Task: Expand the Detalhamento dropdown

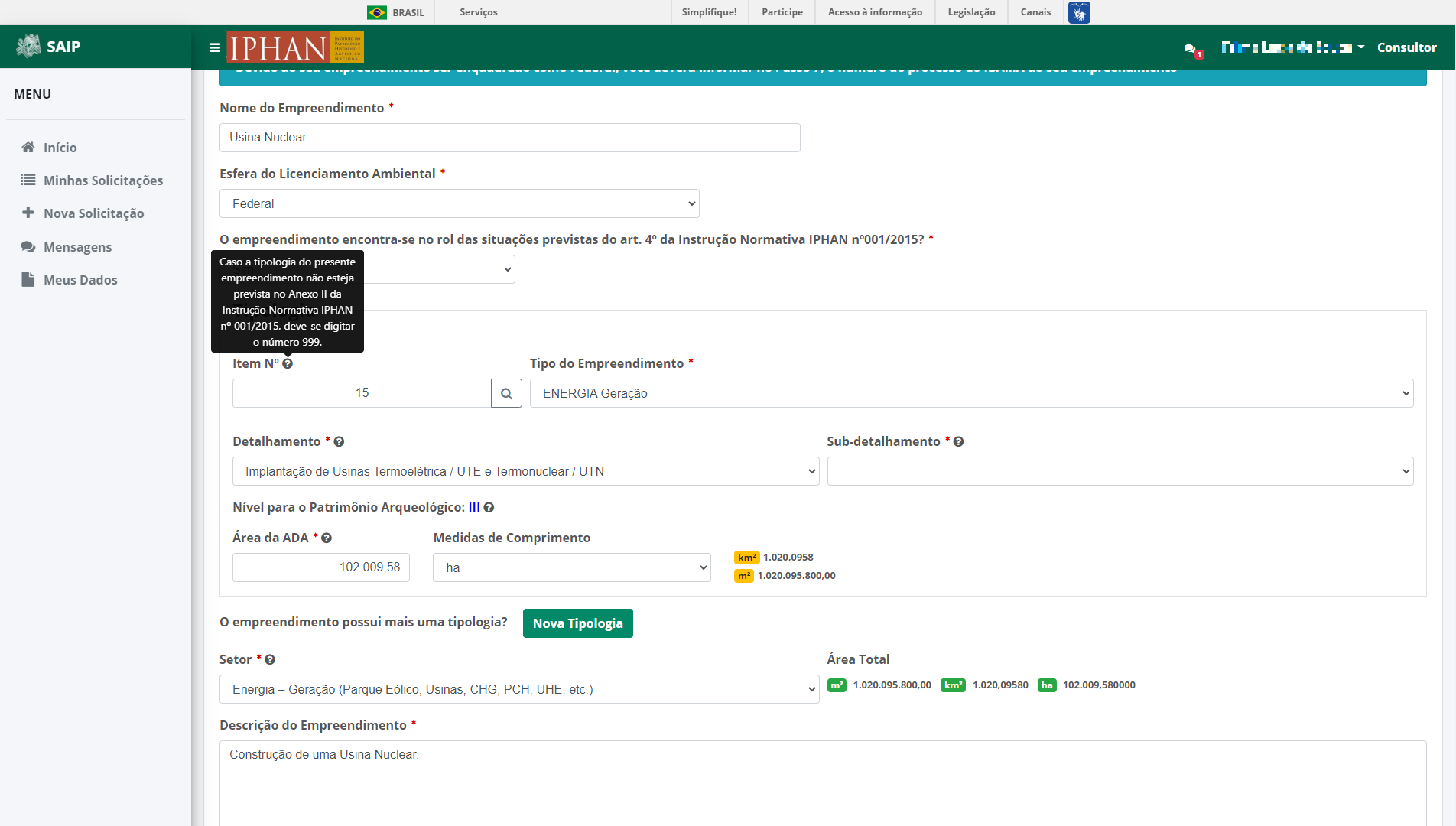Action: (525, 471)
